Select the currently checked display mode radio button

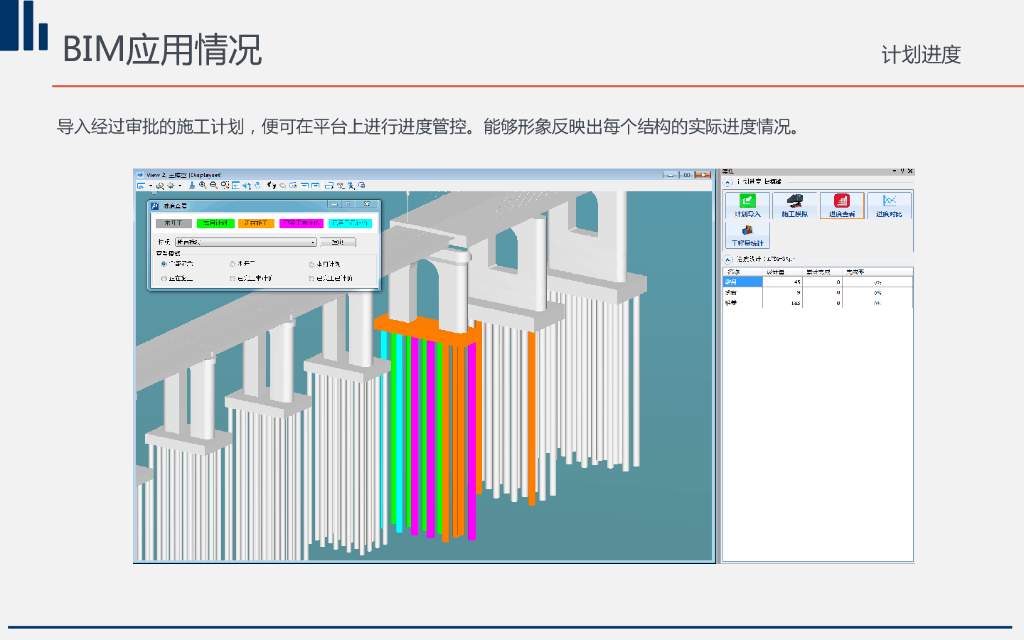163,264
